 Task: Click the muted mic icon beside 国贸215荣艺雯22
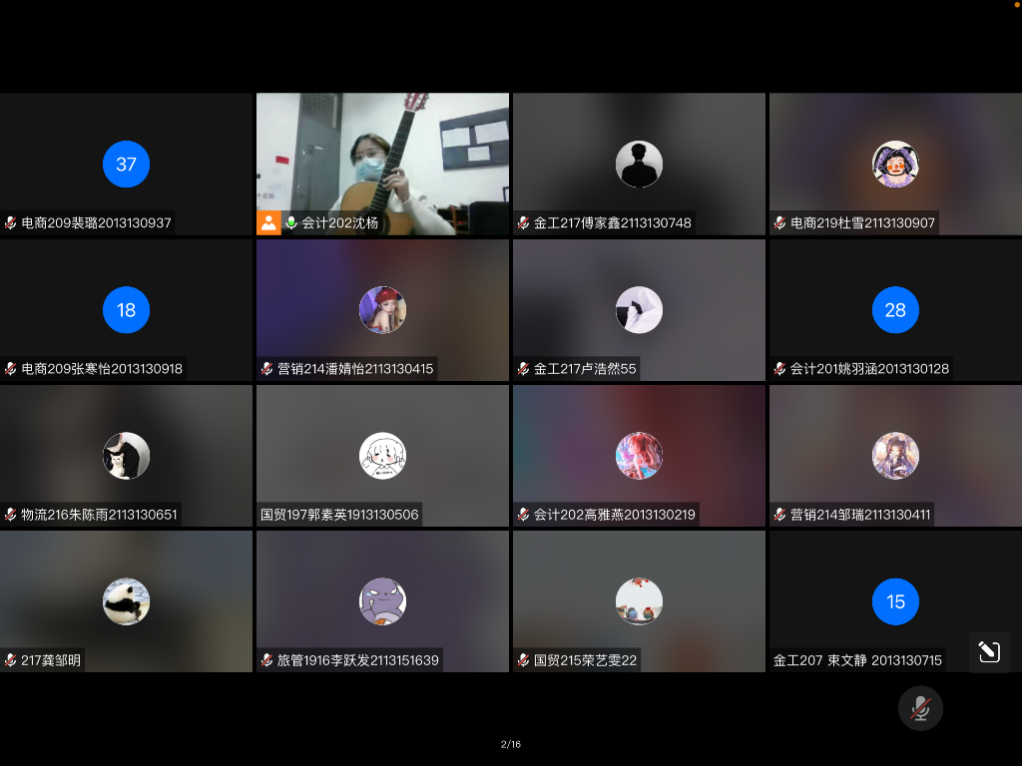click(523, 660)
